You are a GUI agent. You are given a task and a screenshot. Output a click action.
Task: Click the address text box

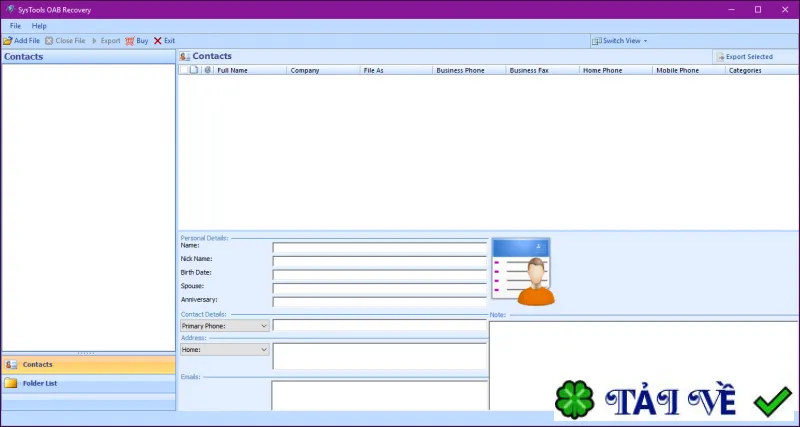[x=380, y=356]
